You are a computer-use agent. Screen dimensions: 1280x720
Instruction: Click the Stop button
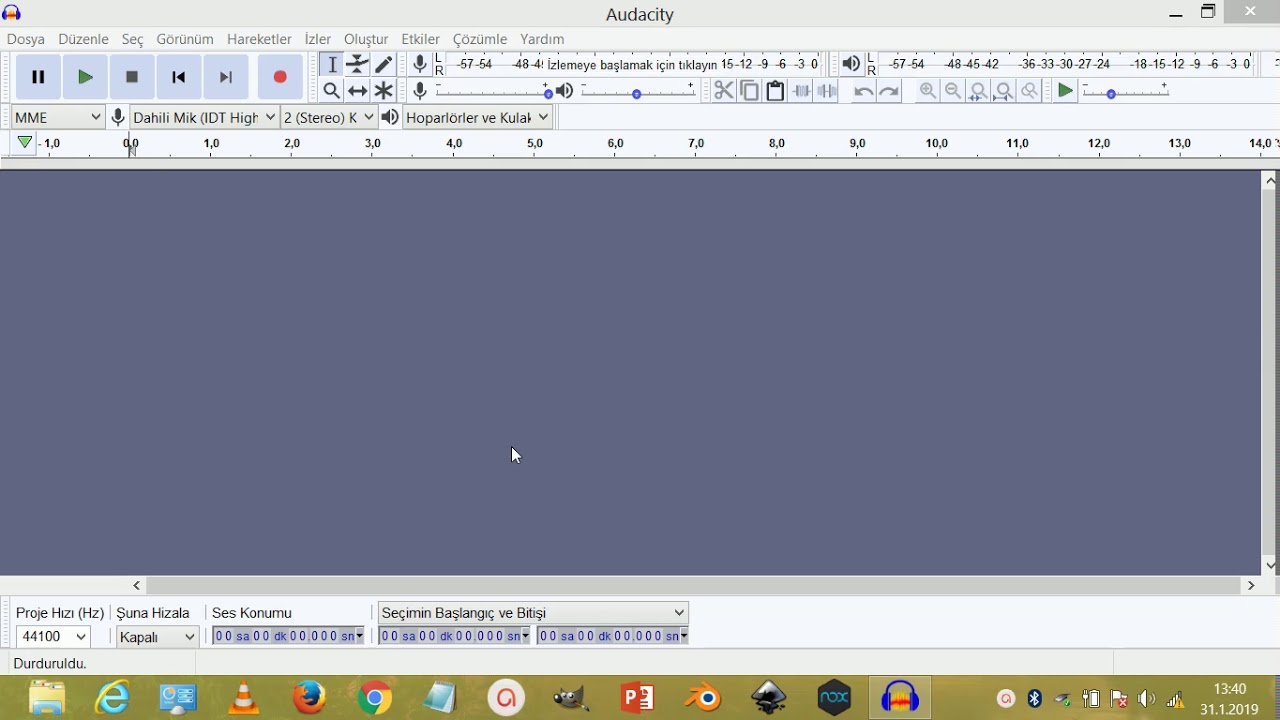(x=132, y=77)
